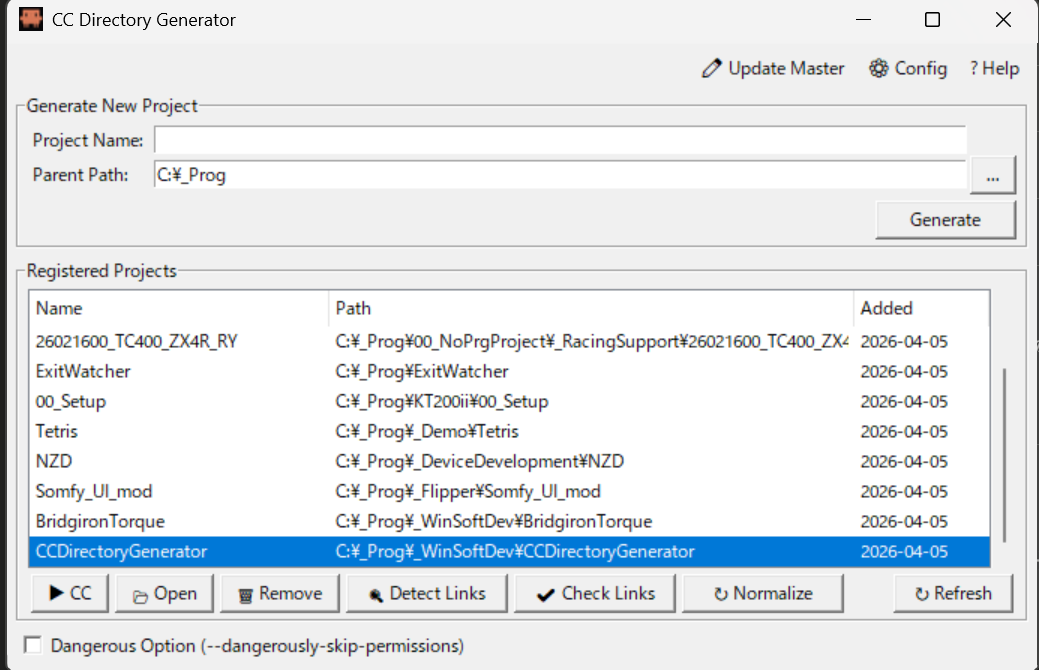This screenshot has width=1039, height=670.
Task: Select the BridgironTorque project name
Action: click(100, 522)
